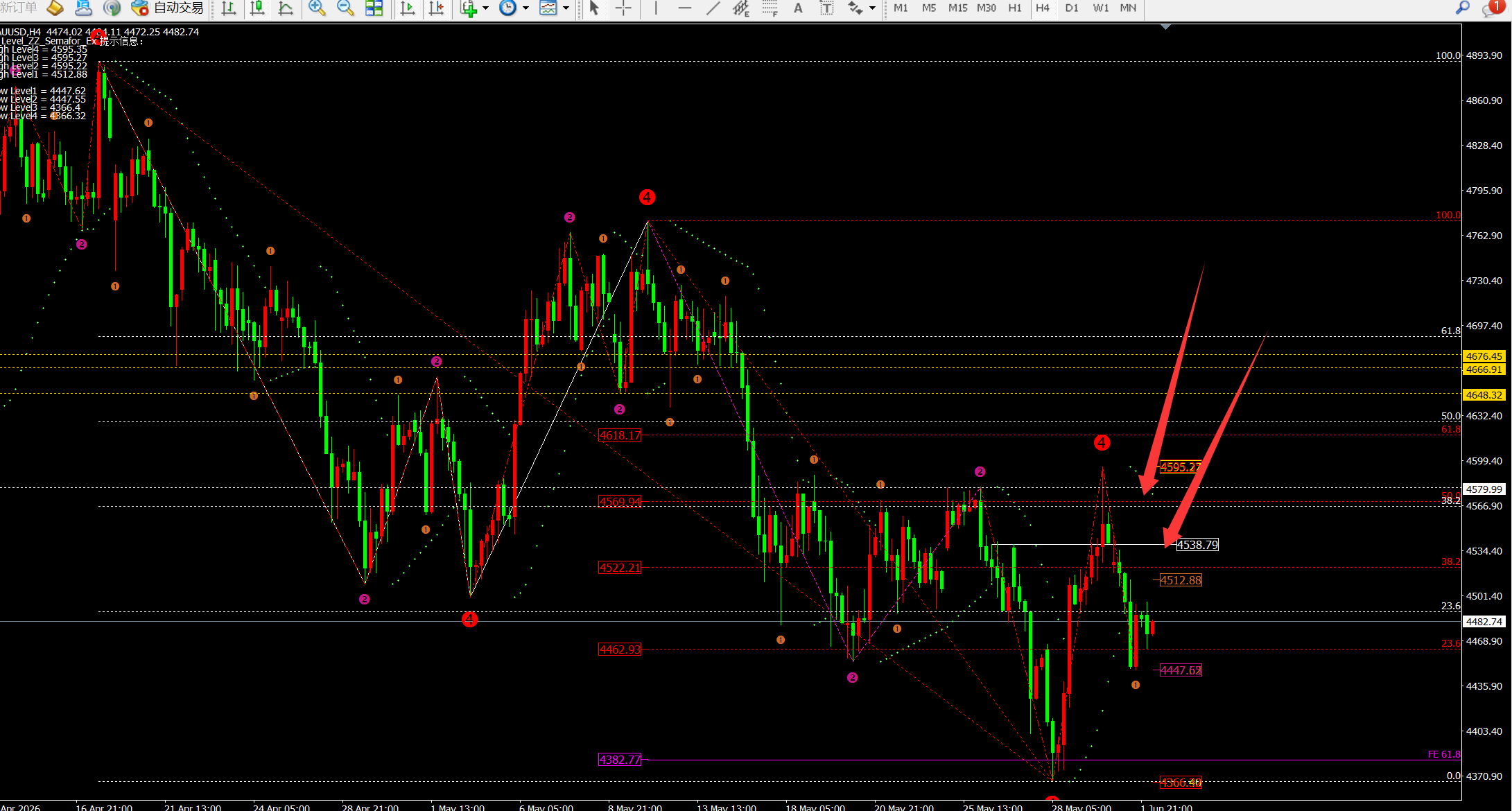Click the add indicators icon
Screen dimensions: 1512x811
pyautogui.click(x=469, y=8)
